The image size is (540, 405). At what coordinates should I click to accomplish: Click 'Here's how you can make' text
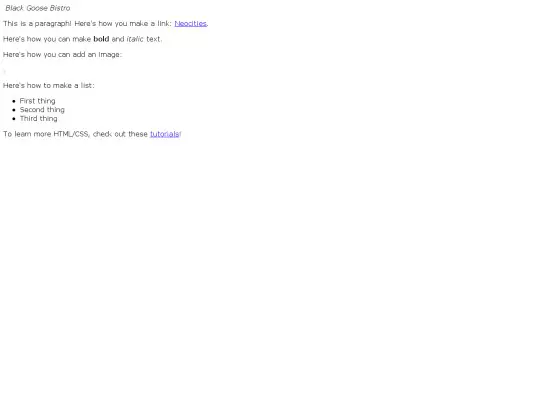point(47,39)
